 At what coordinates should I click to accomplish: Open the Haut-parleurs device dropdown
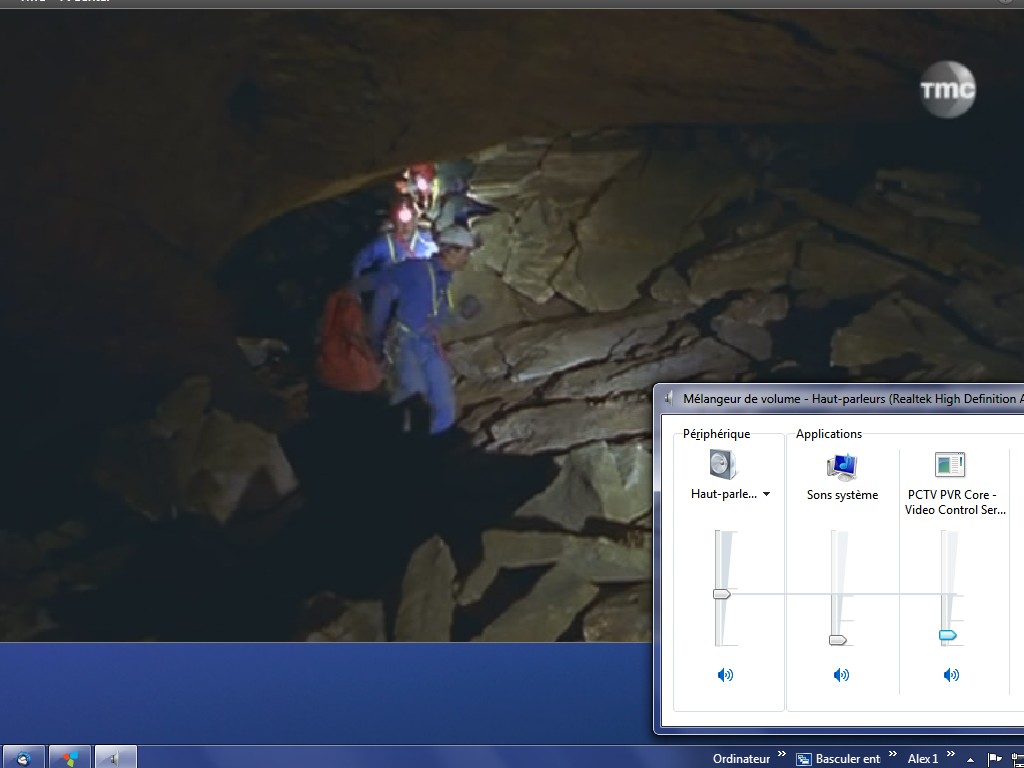click(766, 494)
